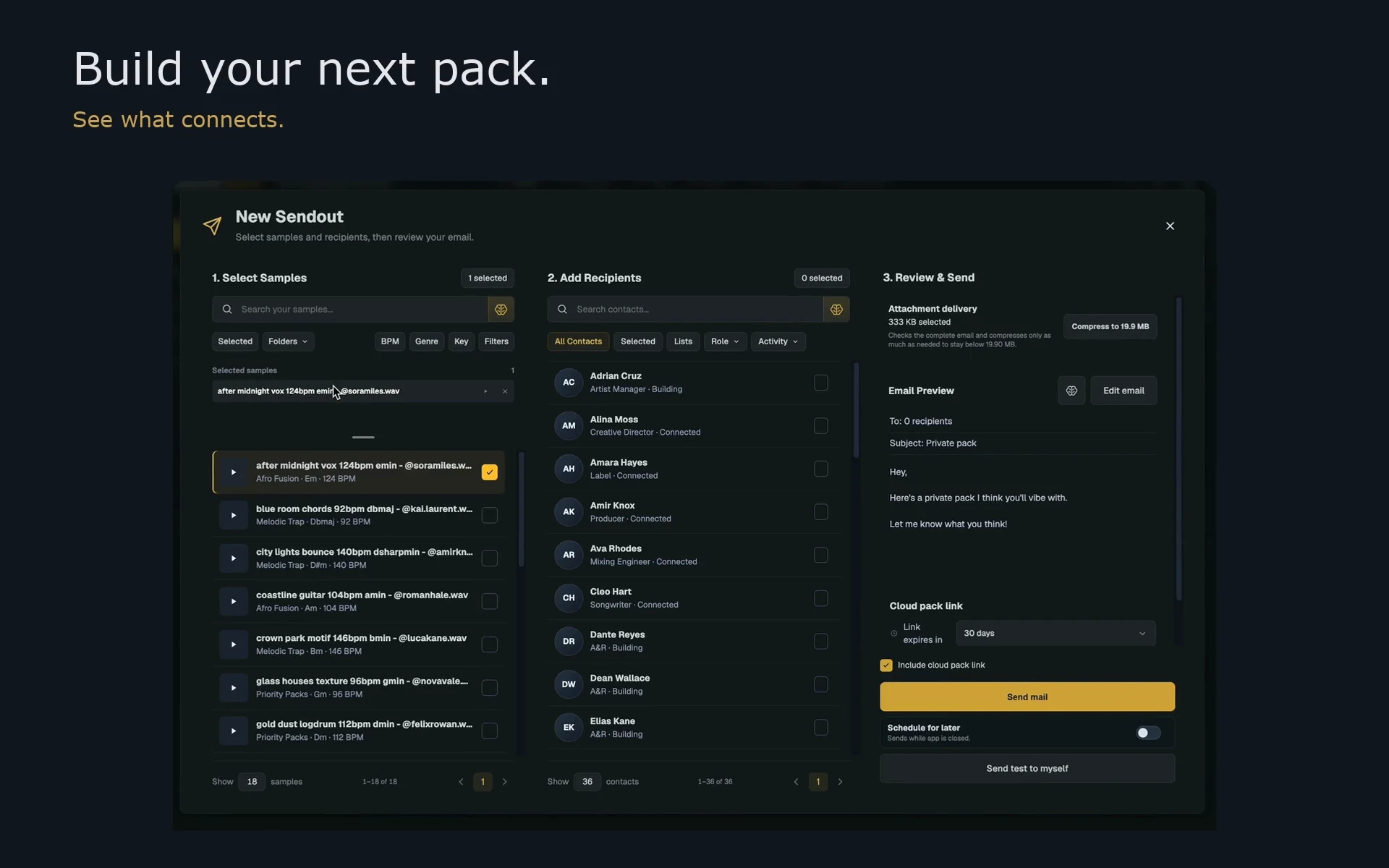Viewport: 1389px width, 868px height.
Task: Click the AI icon next to Edit email
Action: [1071, 391]
